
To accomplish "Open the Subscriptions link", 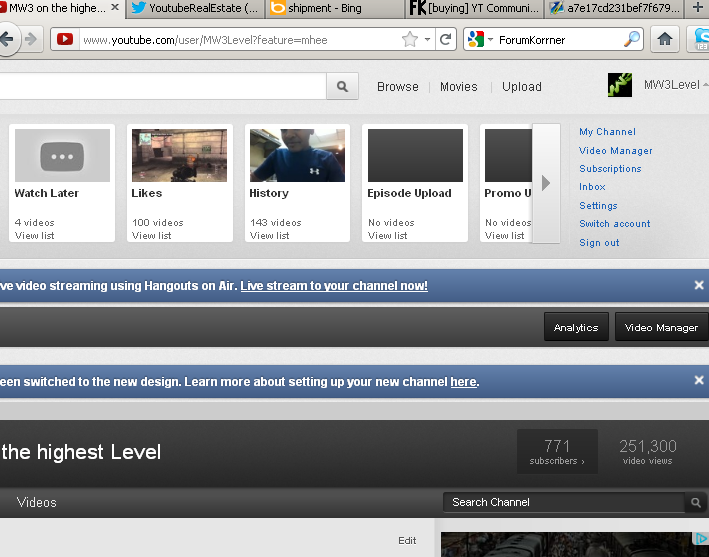I will [610, 169].
